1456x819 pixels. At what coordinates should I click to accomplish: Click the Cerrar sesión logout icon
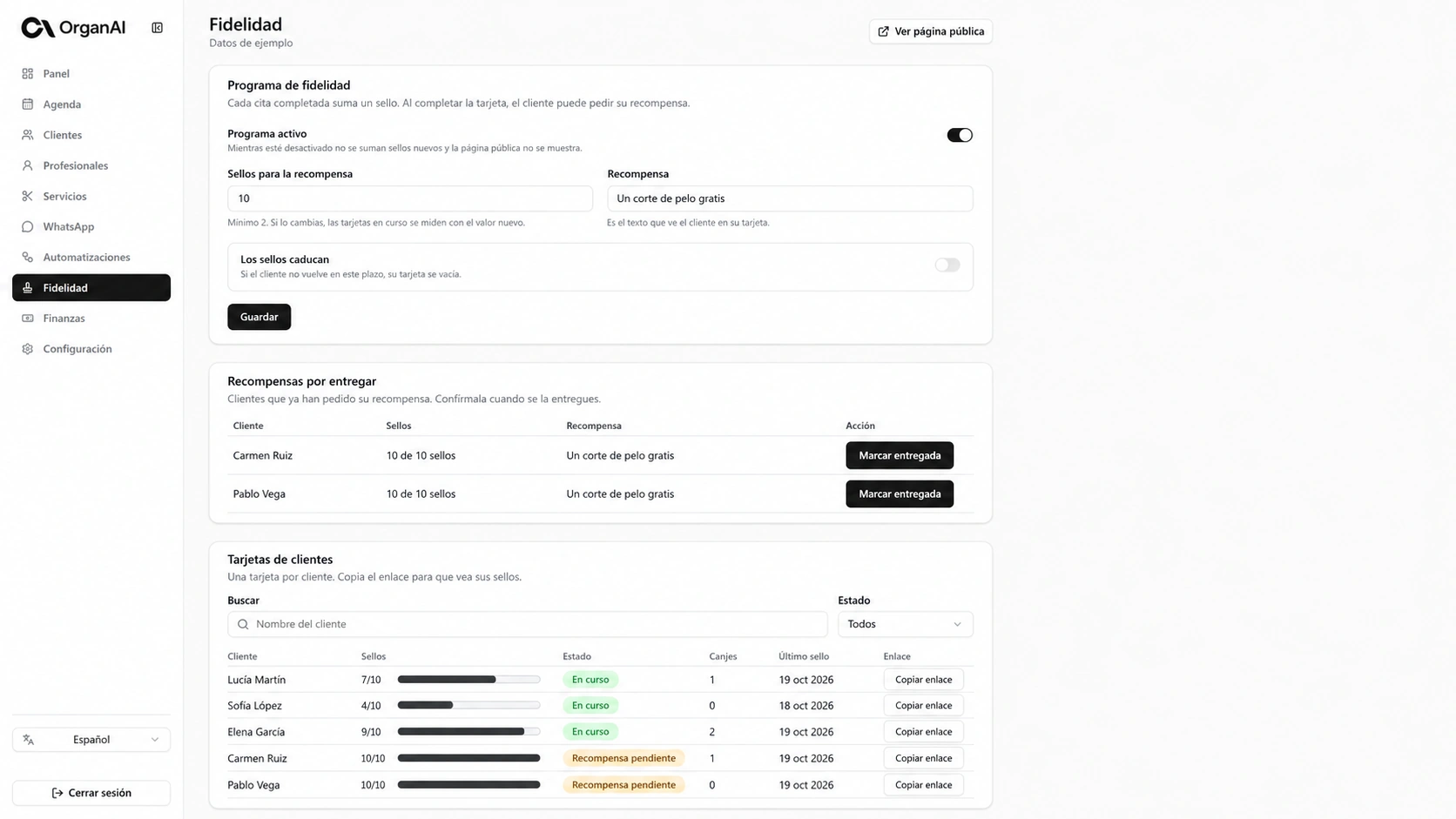(57, 793)
